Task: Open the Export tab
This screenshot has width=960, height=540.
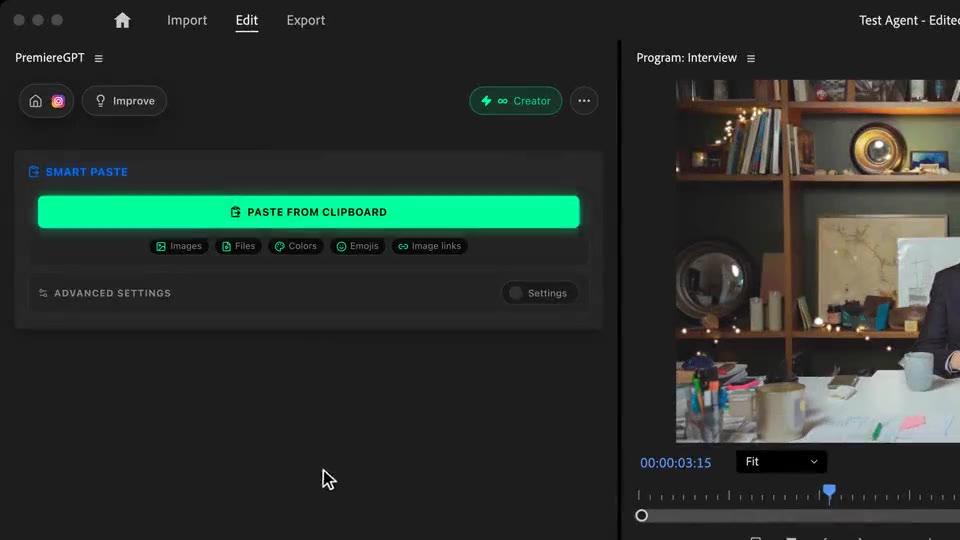Action: point(306,20)
